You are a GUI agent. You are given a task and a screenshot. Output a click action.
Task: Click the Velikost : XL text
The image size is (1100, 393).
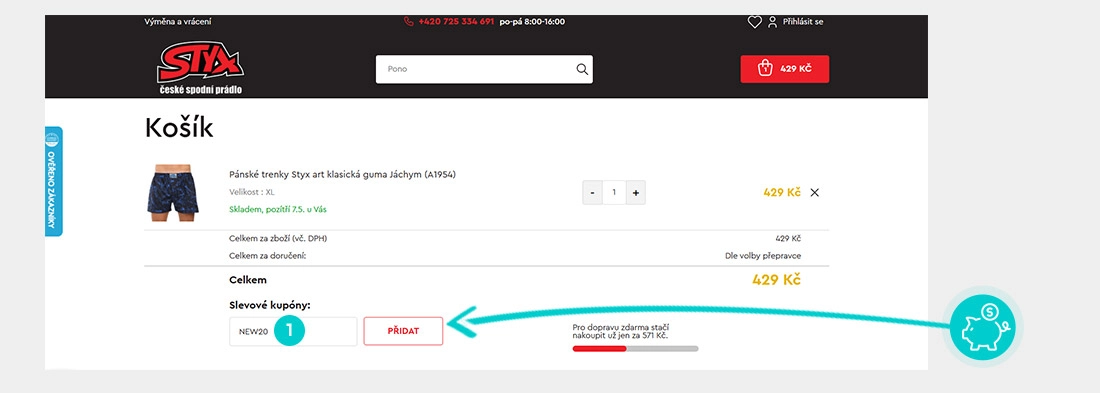coord(252,192)
